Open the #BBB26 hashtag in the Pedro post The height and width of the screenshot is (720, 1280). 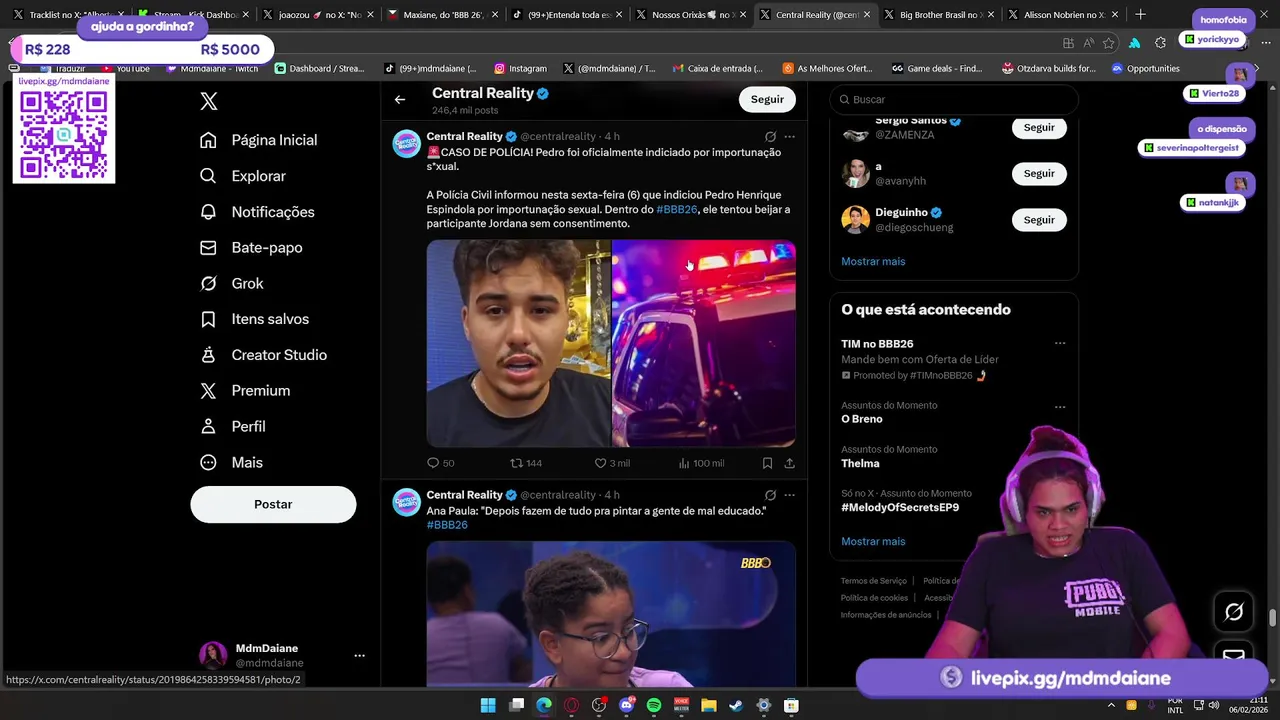[677, 209]
